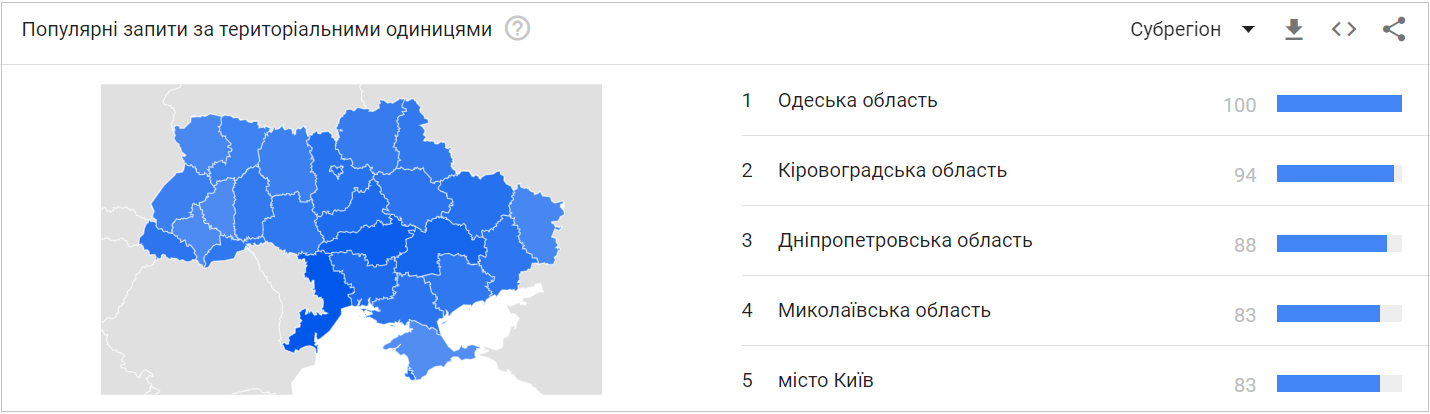Click rank number 1 in the list
The width and height of the screenshot is (1430, 414).
(746, 100)
